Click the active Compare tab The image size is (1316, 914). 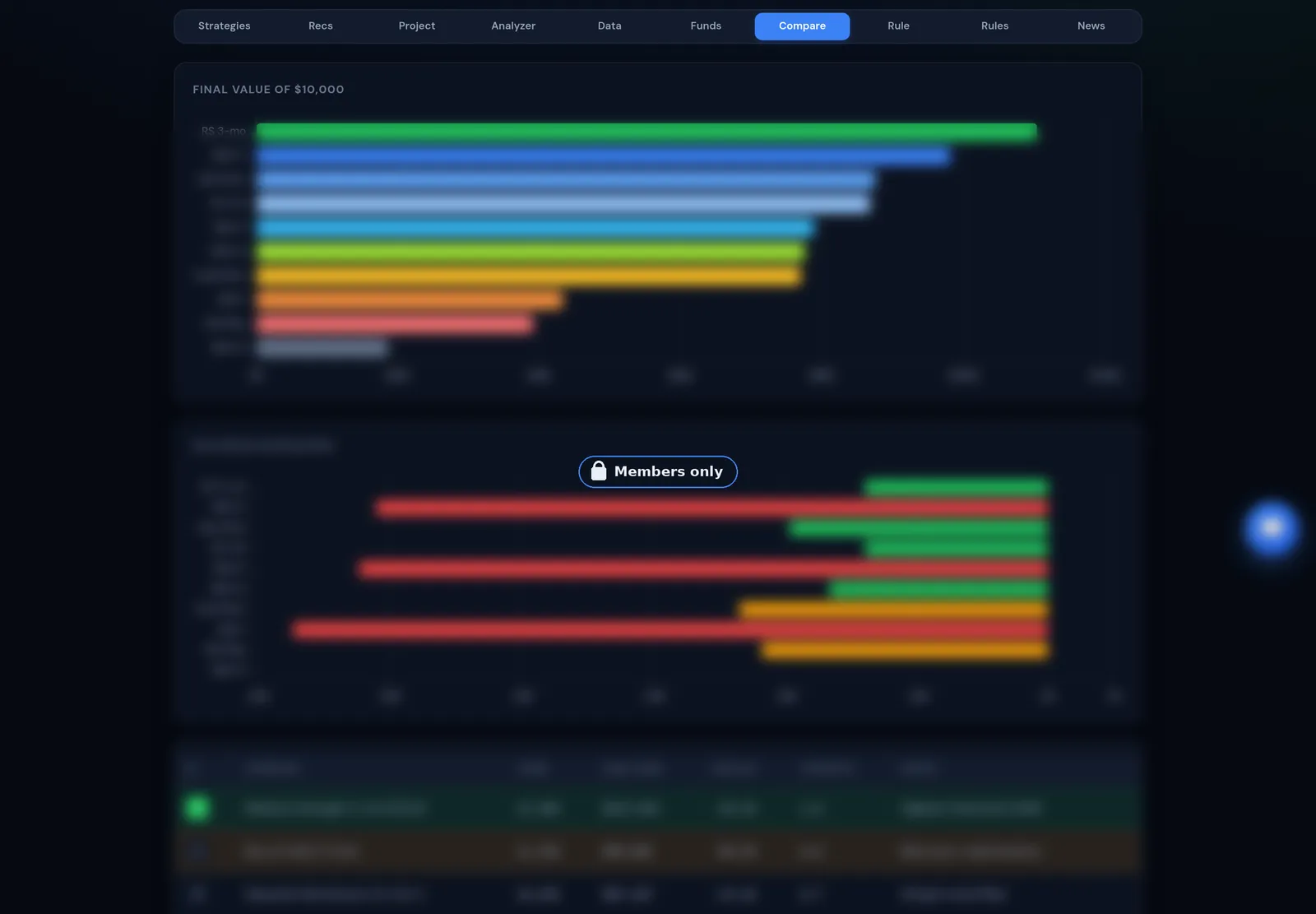802,26
